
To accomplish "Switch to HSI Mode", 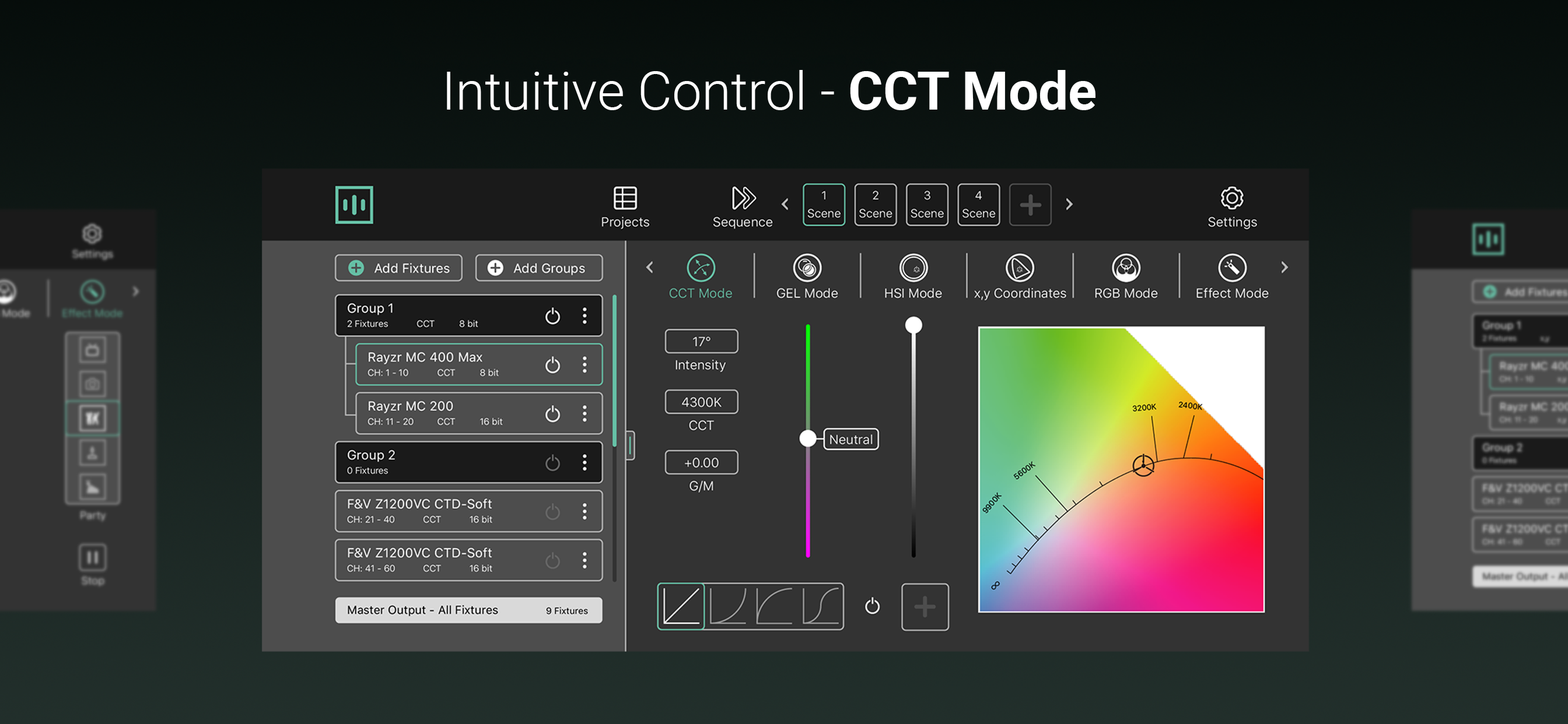I will pyautogui.click(x=912, y=277).
